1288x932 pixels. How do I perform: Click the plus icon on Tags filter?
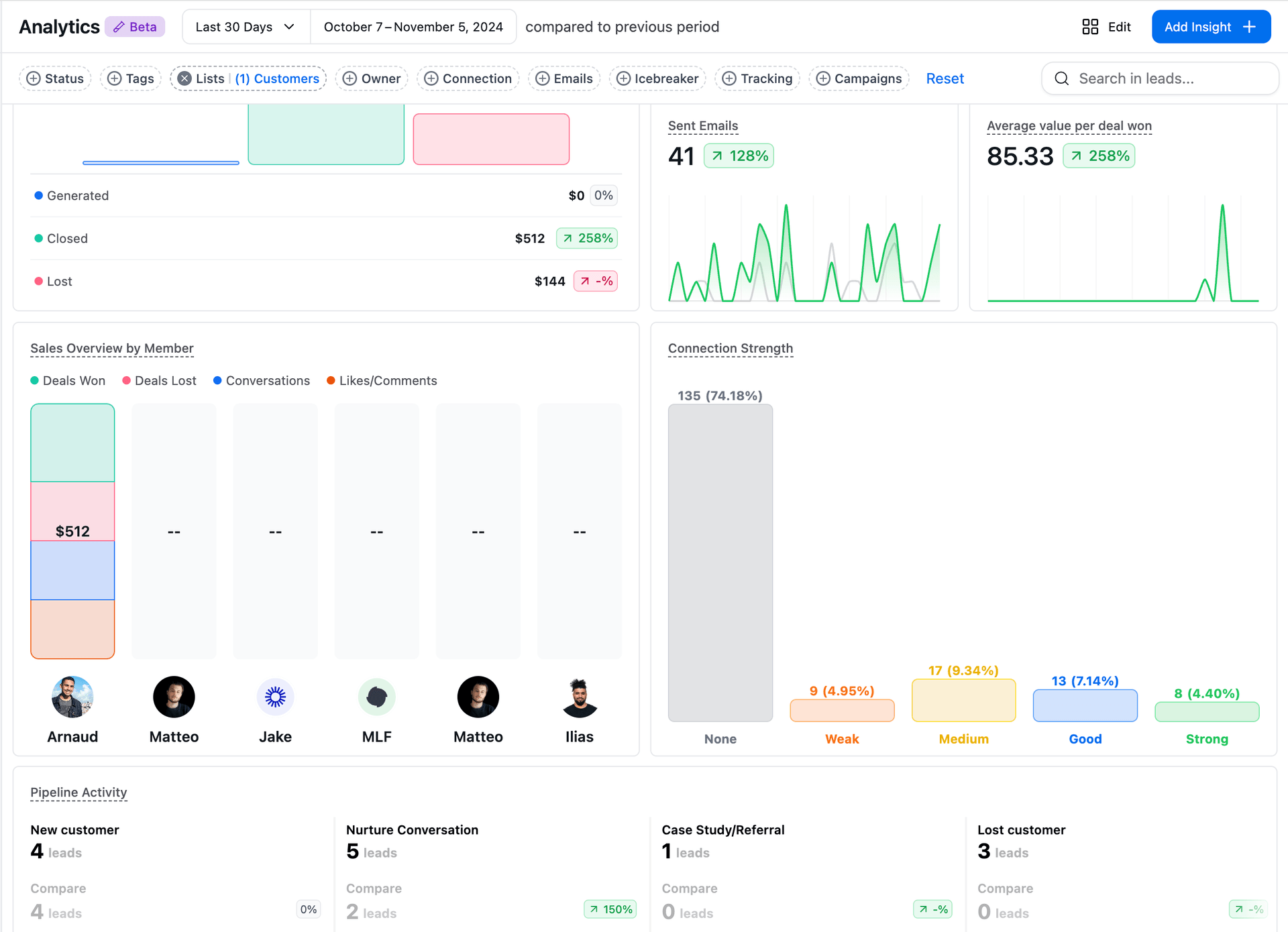(115, 78)
